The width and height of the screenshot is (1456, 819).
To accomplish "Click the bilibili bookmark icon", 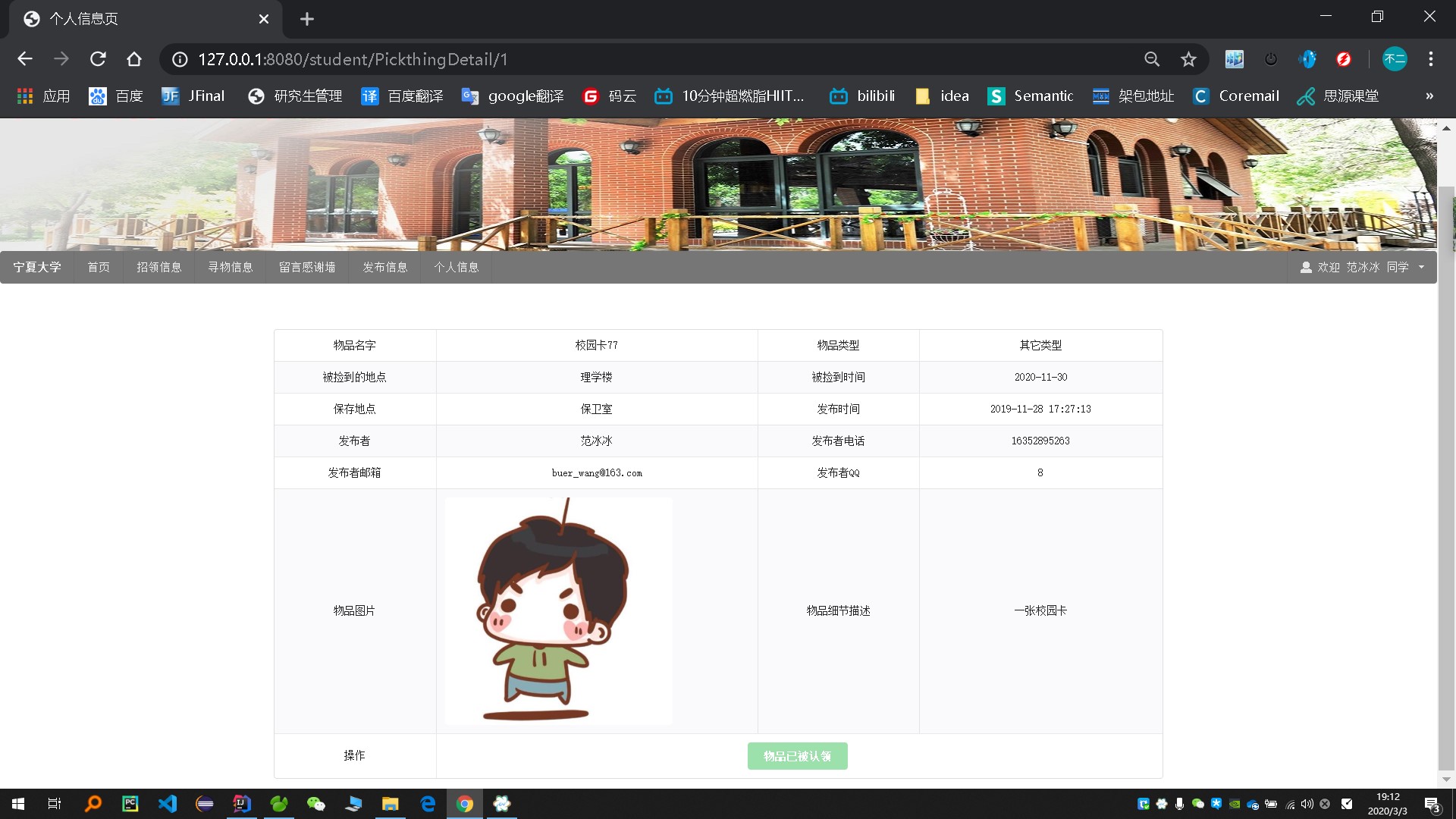I will (x=838, y=96).
